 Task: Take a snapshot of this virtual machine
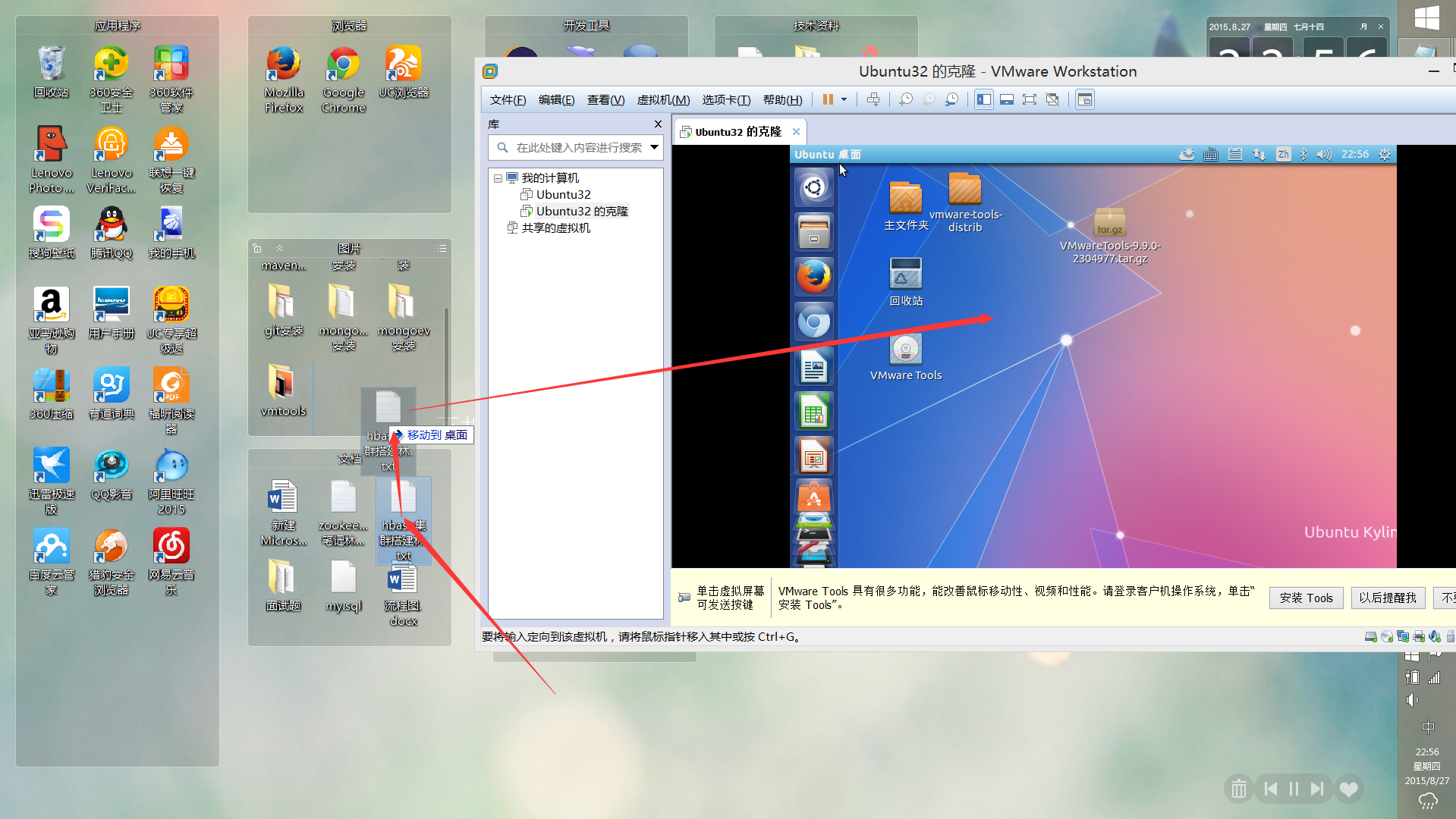906,99
